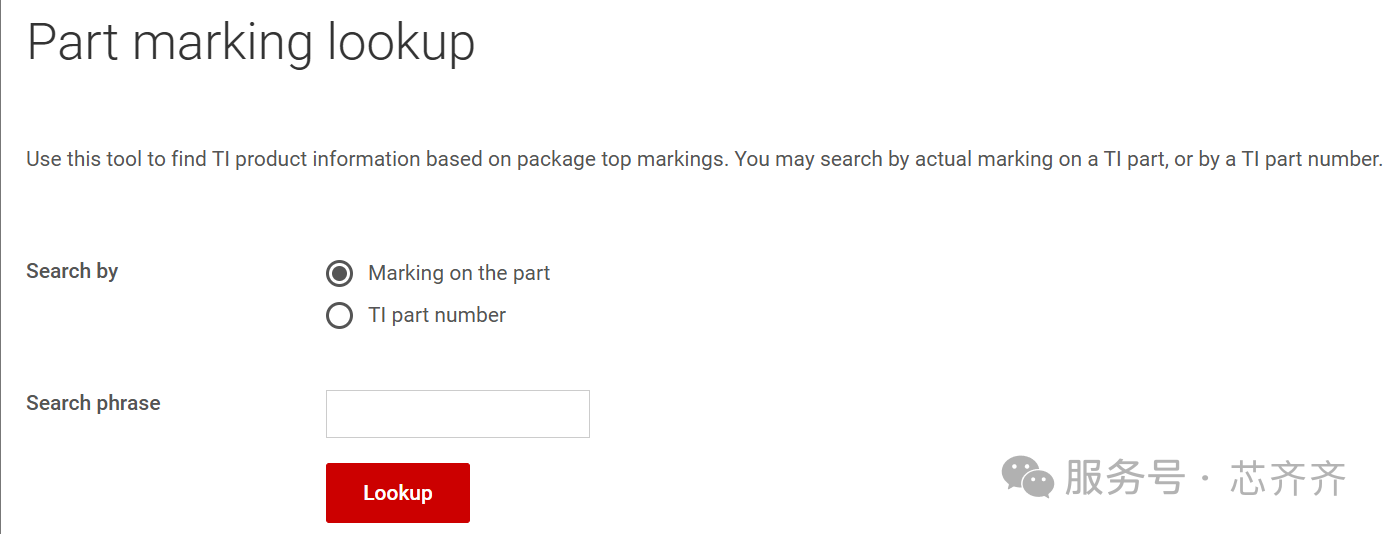1391x534 pixels.
Task: Choose the "TI part number" radio option
Action: click(340, 316)
